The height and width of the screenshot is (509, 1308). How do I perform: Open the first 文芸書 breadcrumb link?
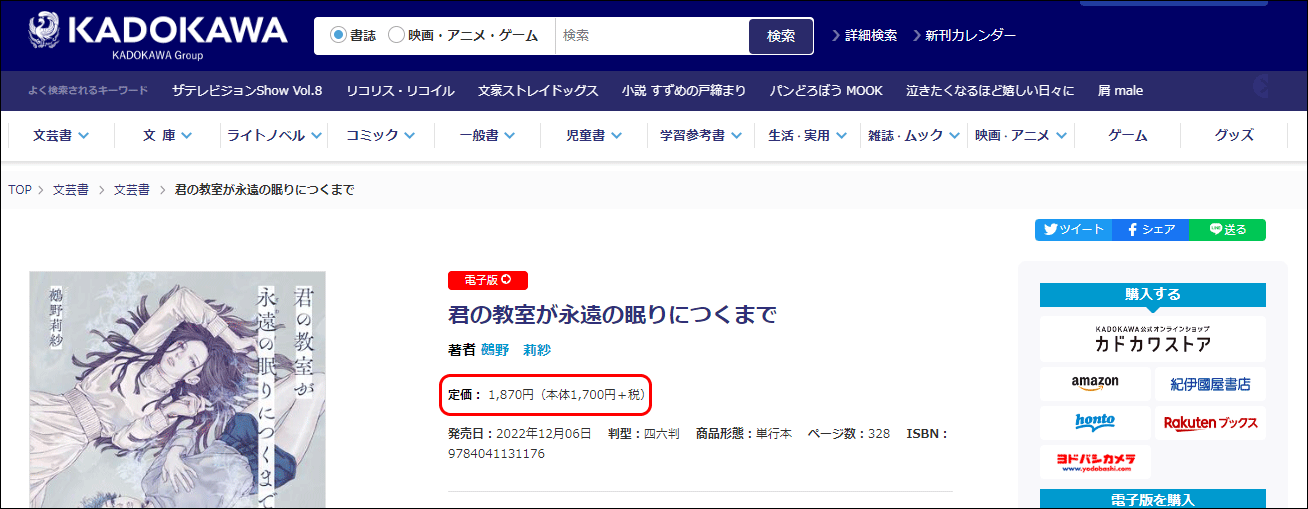point(70,189)
